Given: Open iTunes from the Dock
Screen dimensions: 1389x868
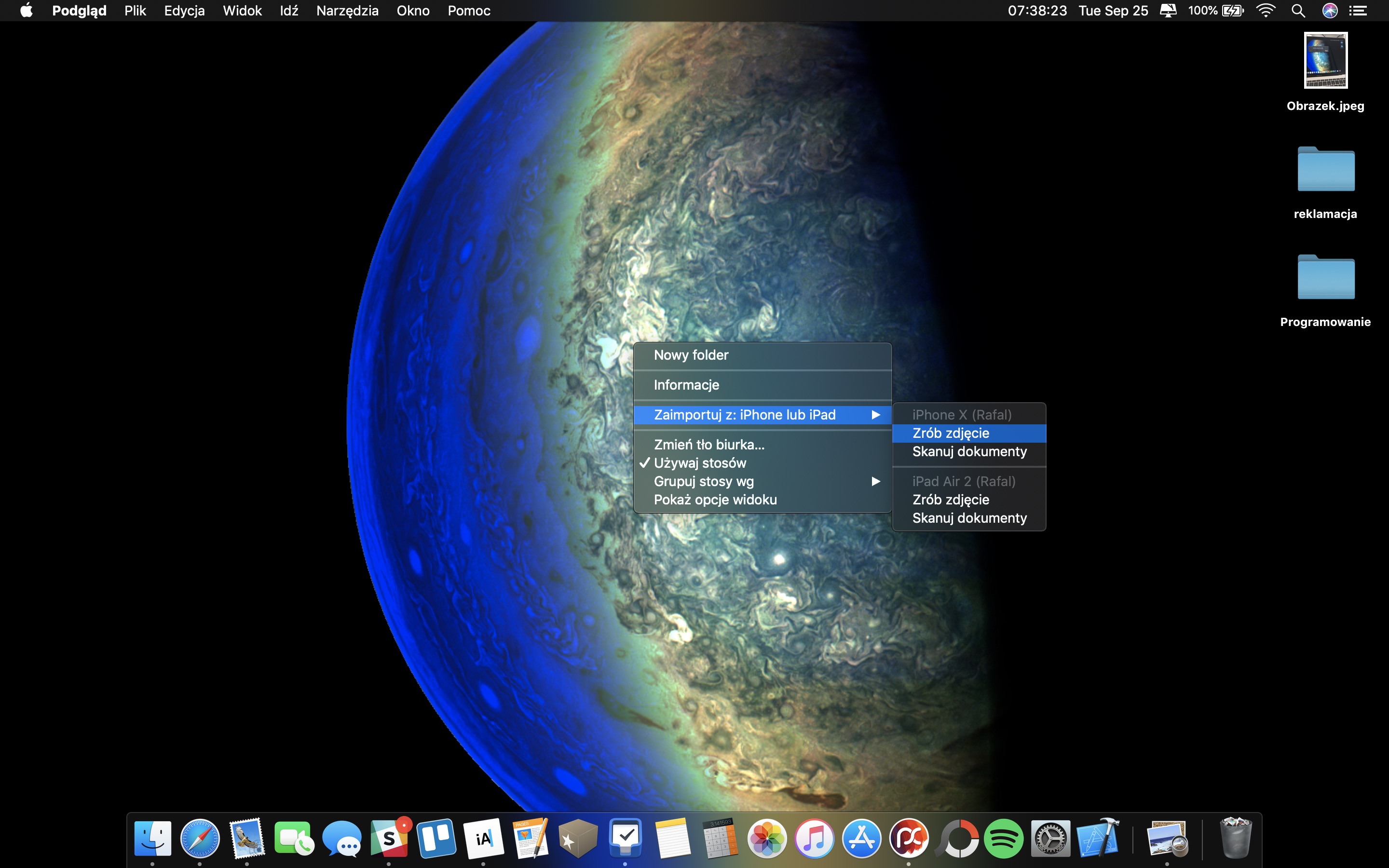Looking at the screenshot, I should click(x=814, y=839).
